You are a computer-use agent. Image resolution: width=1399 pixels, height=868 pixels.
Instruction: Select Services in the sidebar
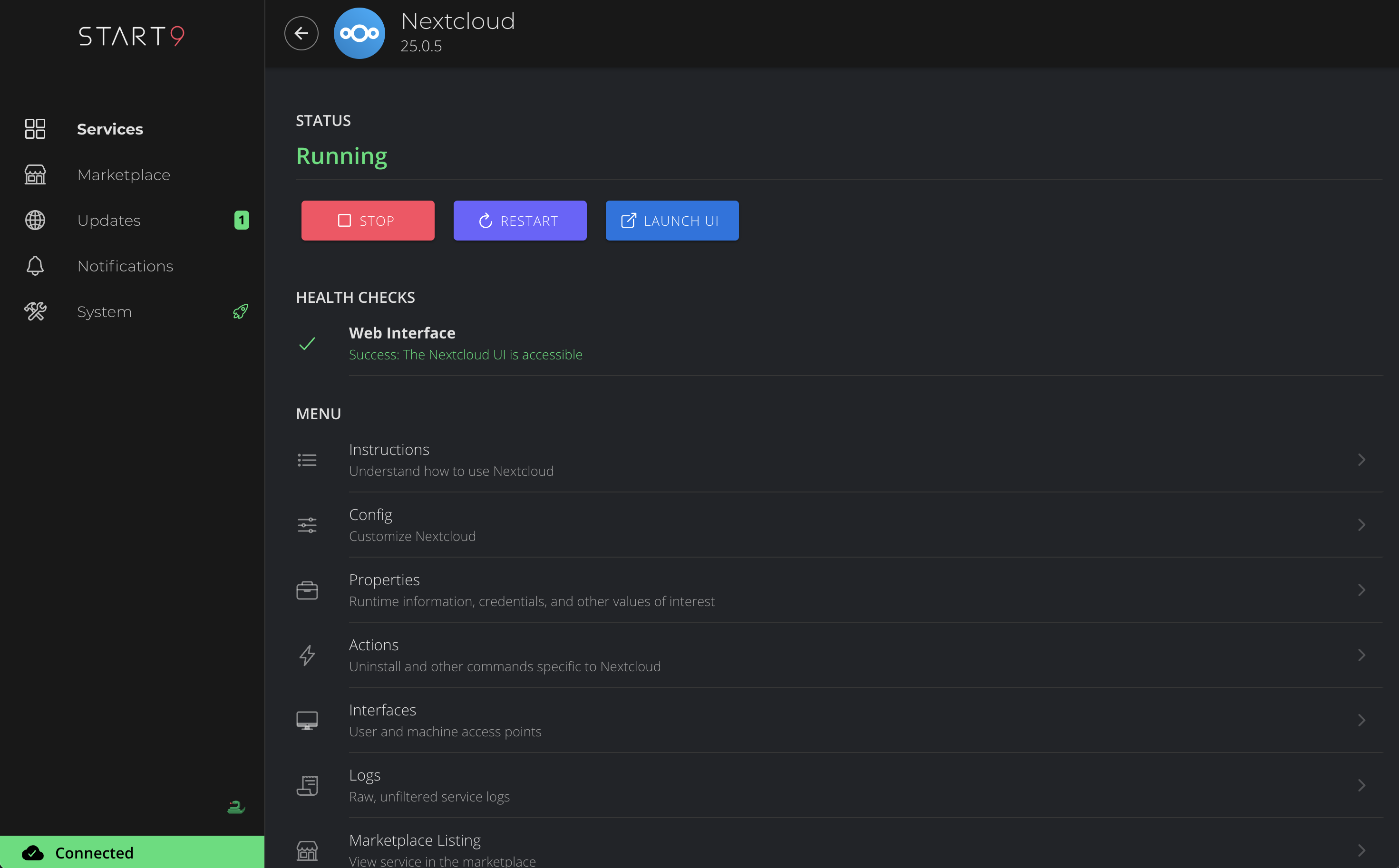(110, 129)
